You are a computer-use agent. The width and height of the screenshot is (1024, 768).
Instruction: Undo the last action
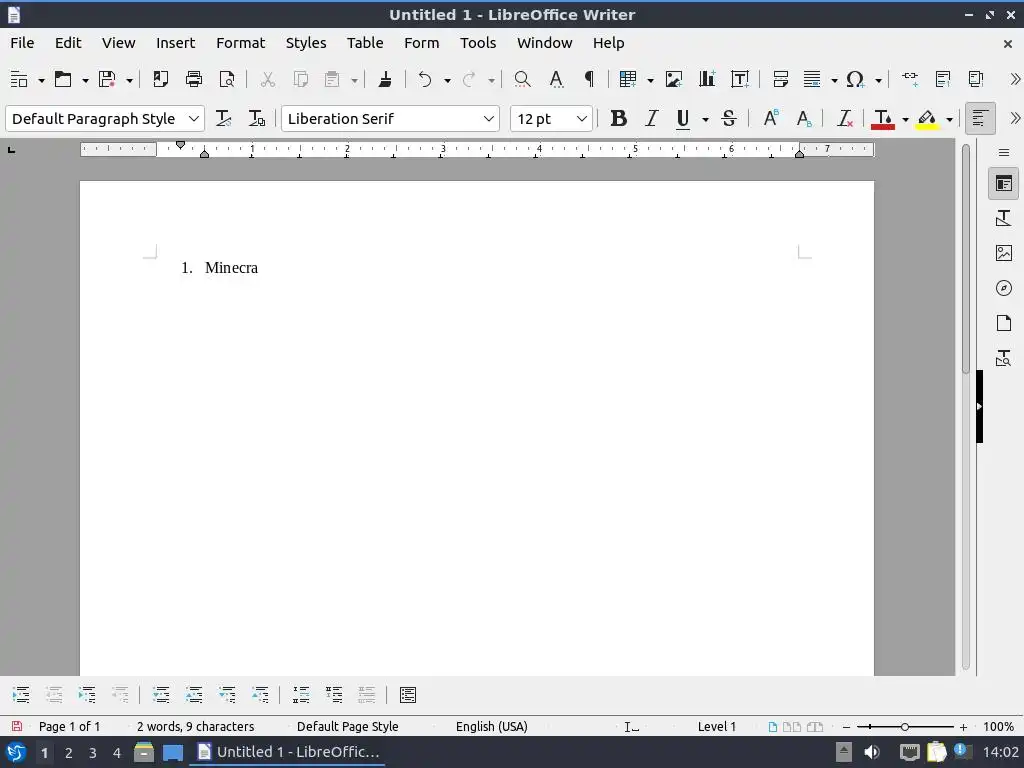point(425,79)
